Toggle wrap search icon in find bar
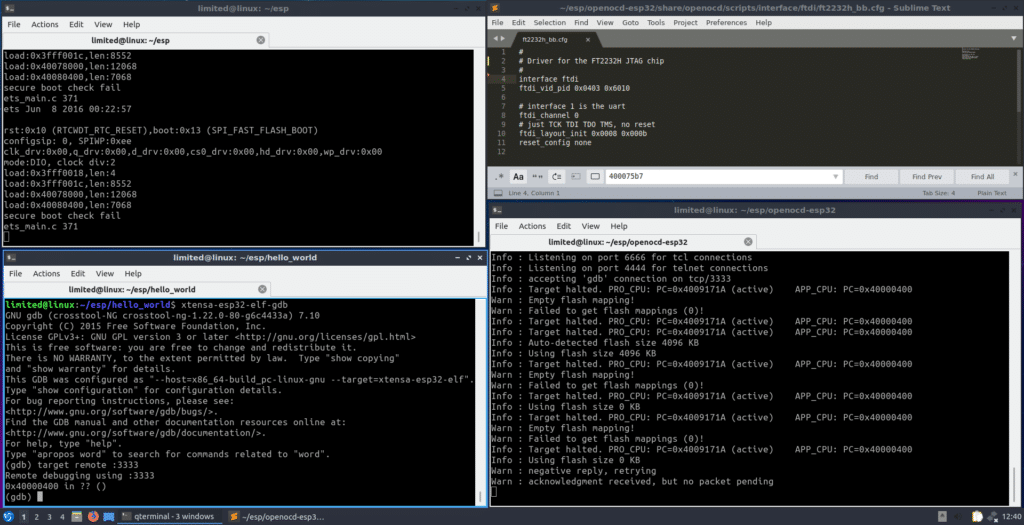1024x525 pixels. pyautogui.click(x=557, y=177)
